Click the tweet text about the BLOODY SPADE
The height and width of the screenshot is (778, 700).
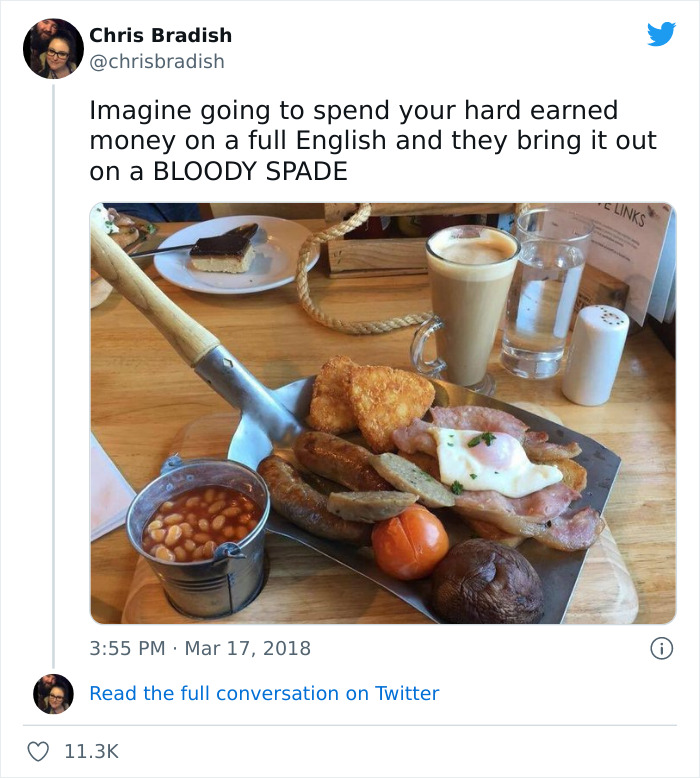pos(370,140)
